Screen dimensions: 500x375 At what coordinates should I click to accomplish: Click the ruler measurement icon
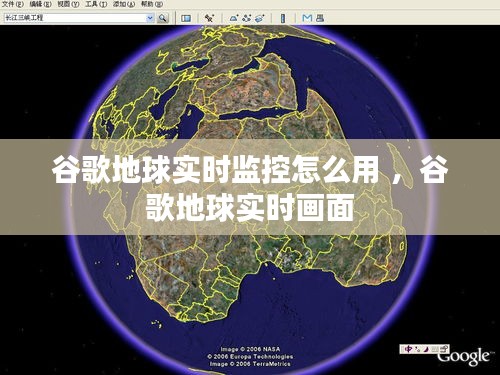[x=283, y=18]
